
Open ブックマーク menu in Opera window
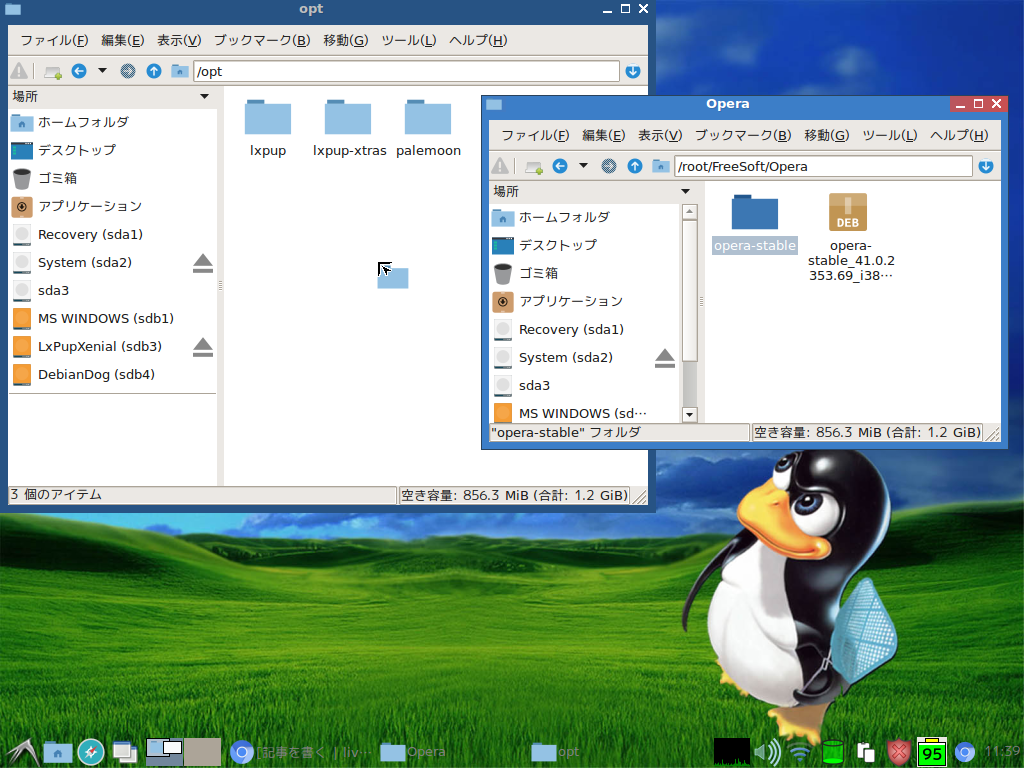(x=743, y=135)
